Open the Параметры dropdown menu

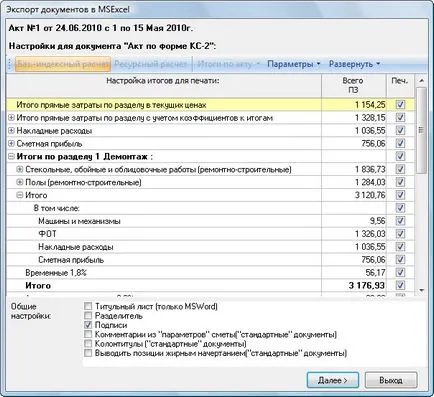coord(294,64)
